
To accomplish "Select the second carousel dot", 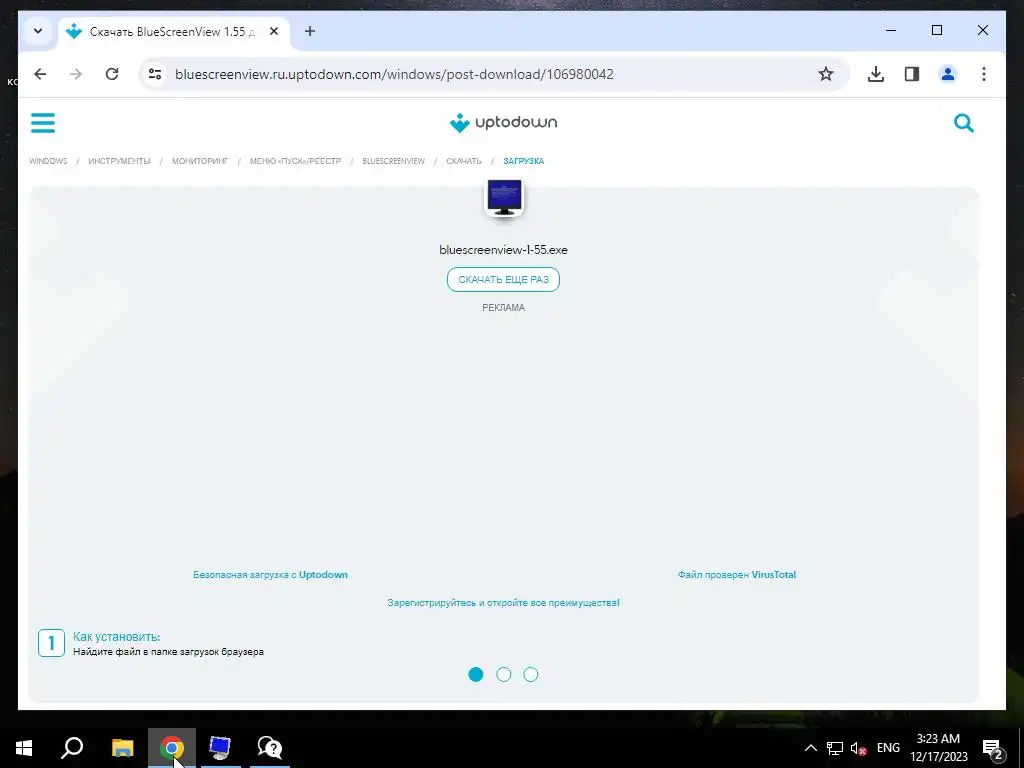I will 504,675.
